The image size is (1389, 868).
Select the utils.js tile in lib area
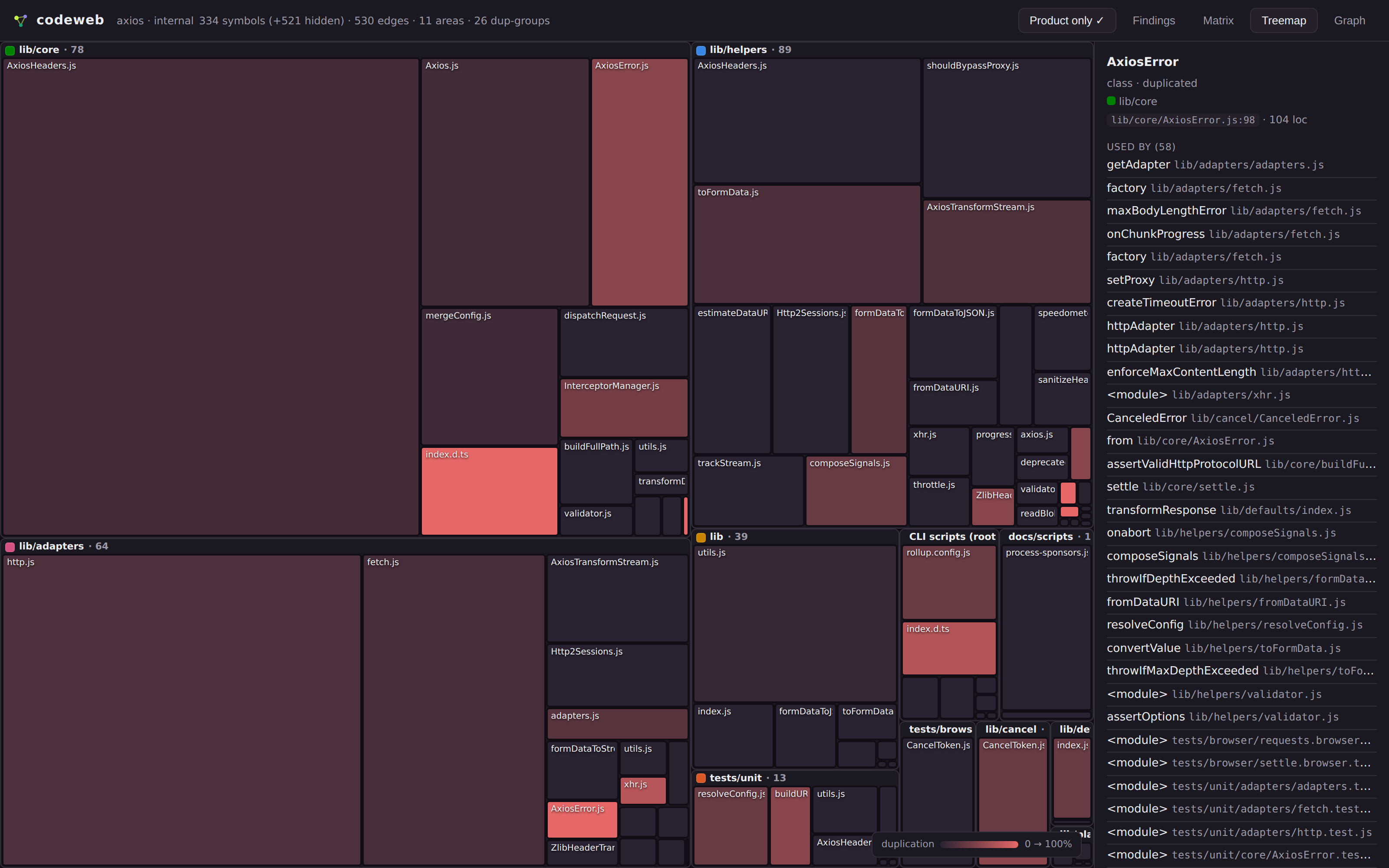(x=795, y=624)
